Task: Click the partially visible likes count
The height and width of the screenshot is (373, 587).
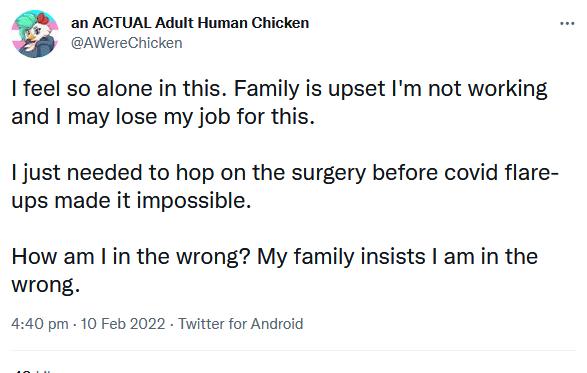Action: coord(34,371)
